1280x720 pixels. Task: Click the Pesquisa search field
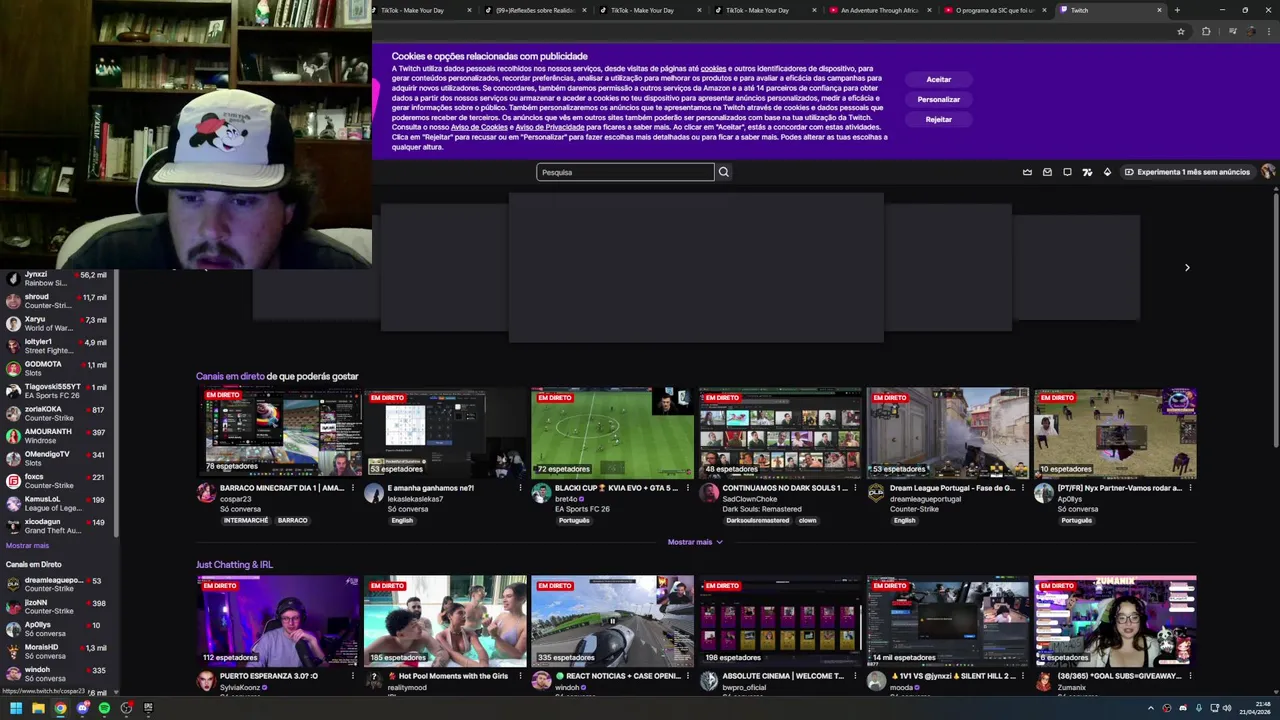[x=625, y=172]
